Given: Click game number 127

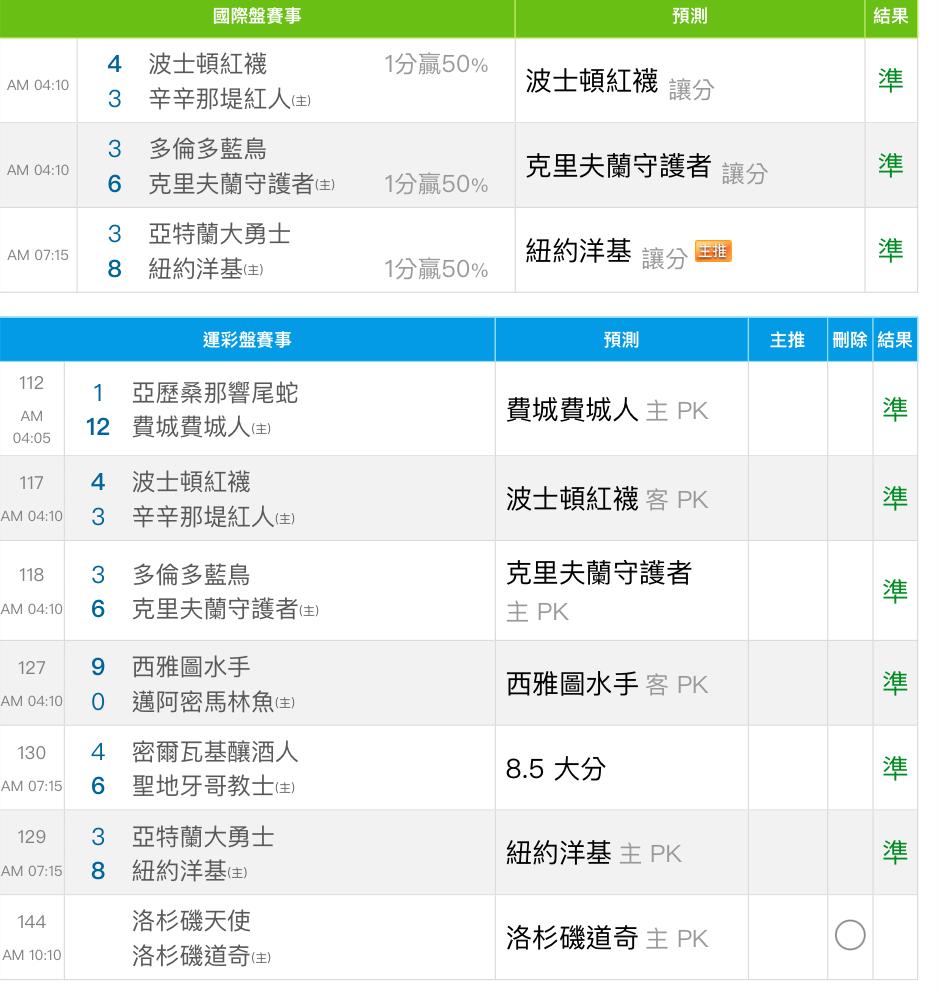Looking at the screenshot, I should click(31, 667).
